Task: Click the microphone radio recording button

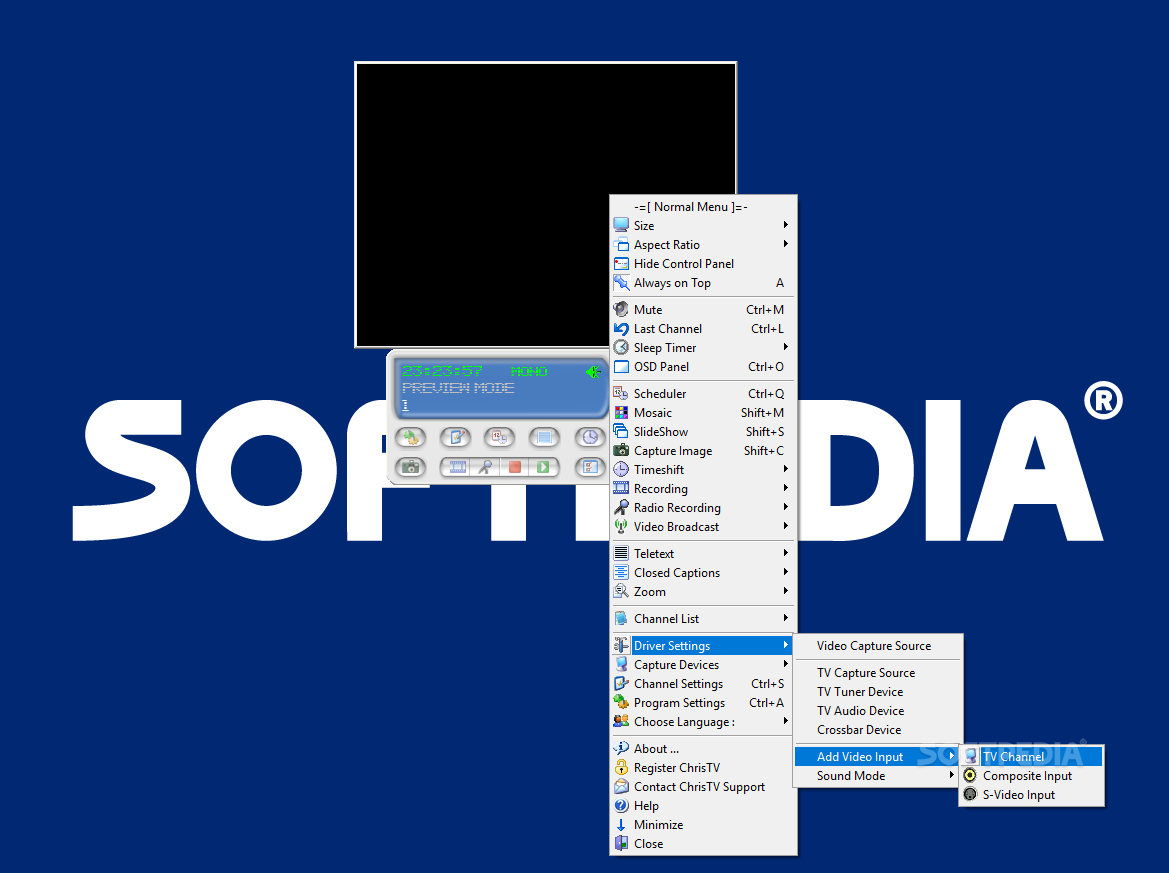Action: pyautogui.click(x=485, y=467)
